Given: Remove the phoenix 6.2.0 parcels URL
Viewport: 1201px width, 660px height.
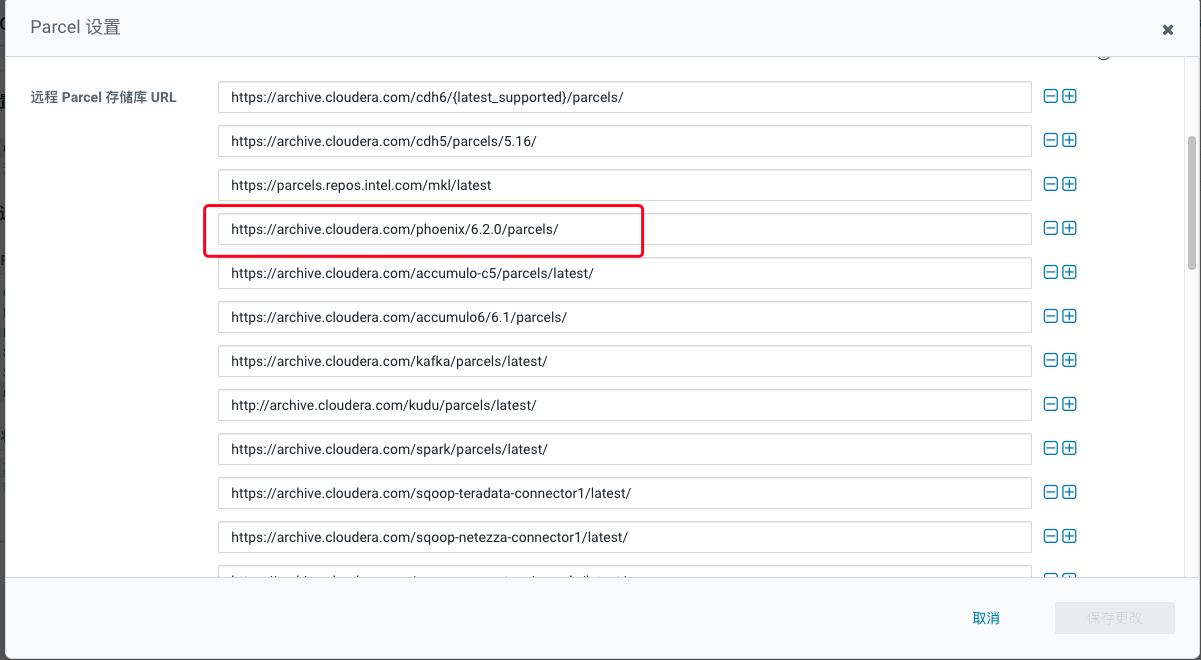Looking at the screenshot, I should click(x=1050, y=229).
